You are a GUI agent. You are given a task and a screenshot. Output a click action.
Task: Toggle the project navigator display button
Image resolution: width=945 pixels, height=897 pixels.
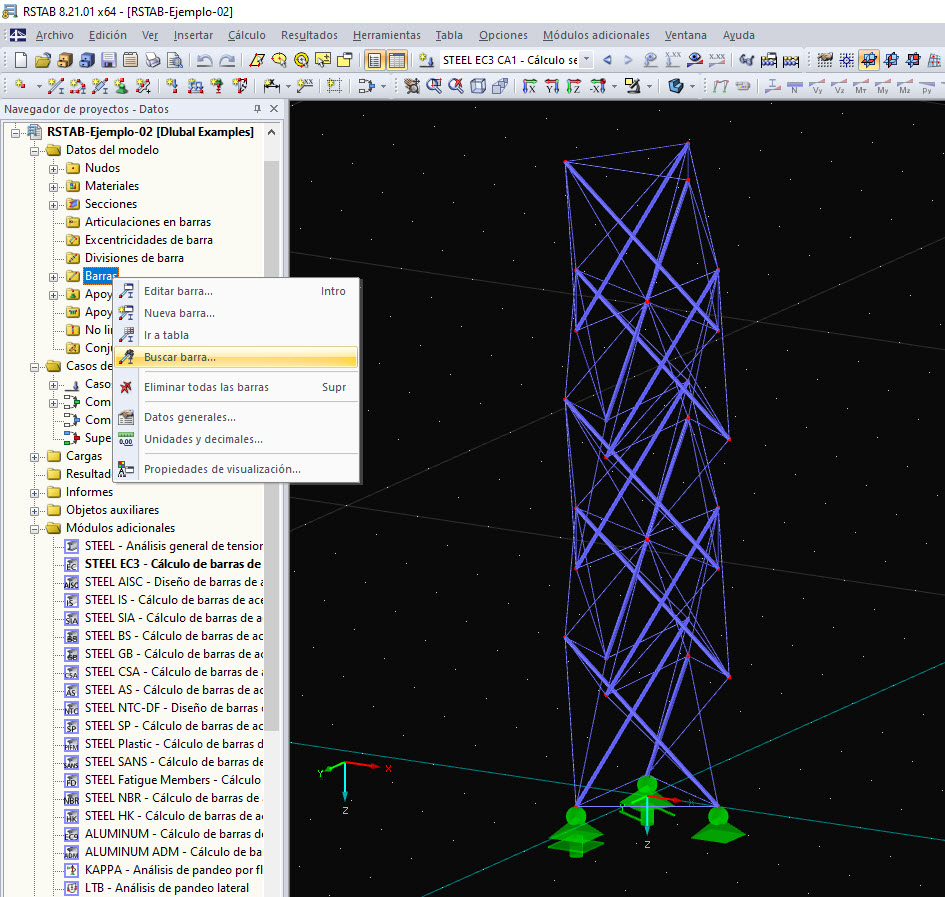point(375,60)
